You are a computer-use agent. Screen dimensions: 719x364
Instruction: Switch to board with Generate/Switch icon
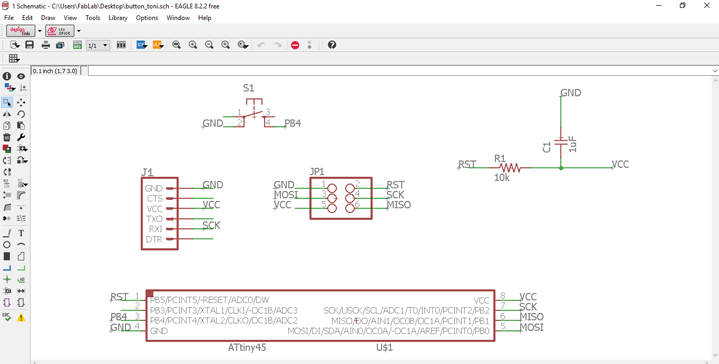point(77,45)
